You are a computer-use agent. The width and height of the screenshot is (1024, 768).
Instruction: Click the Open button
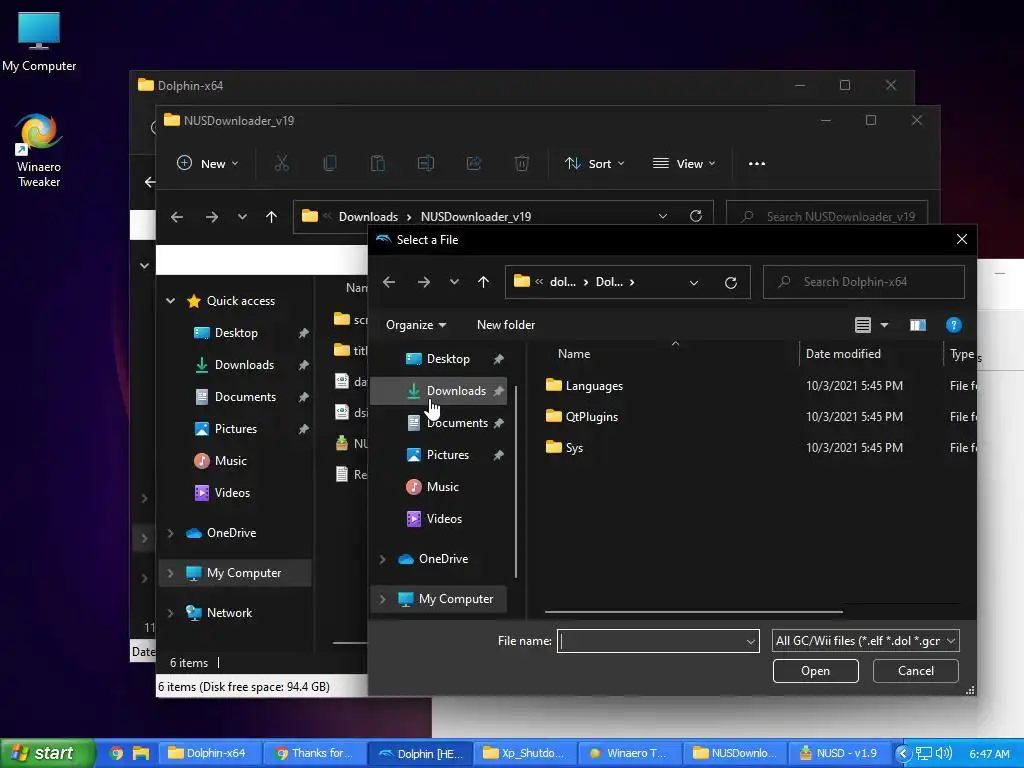(x=816, y=671)
